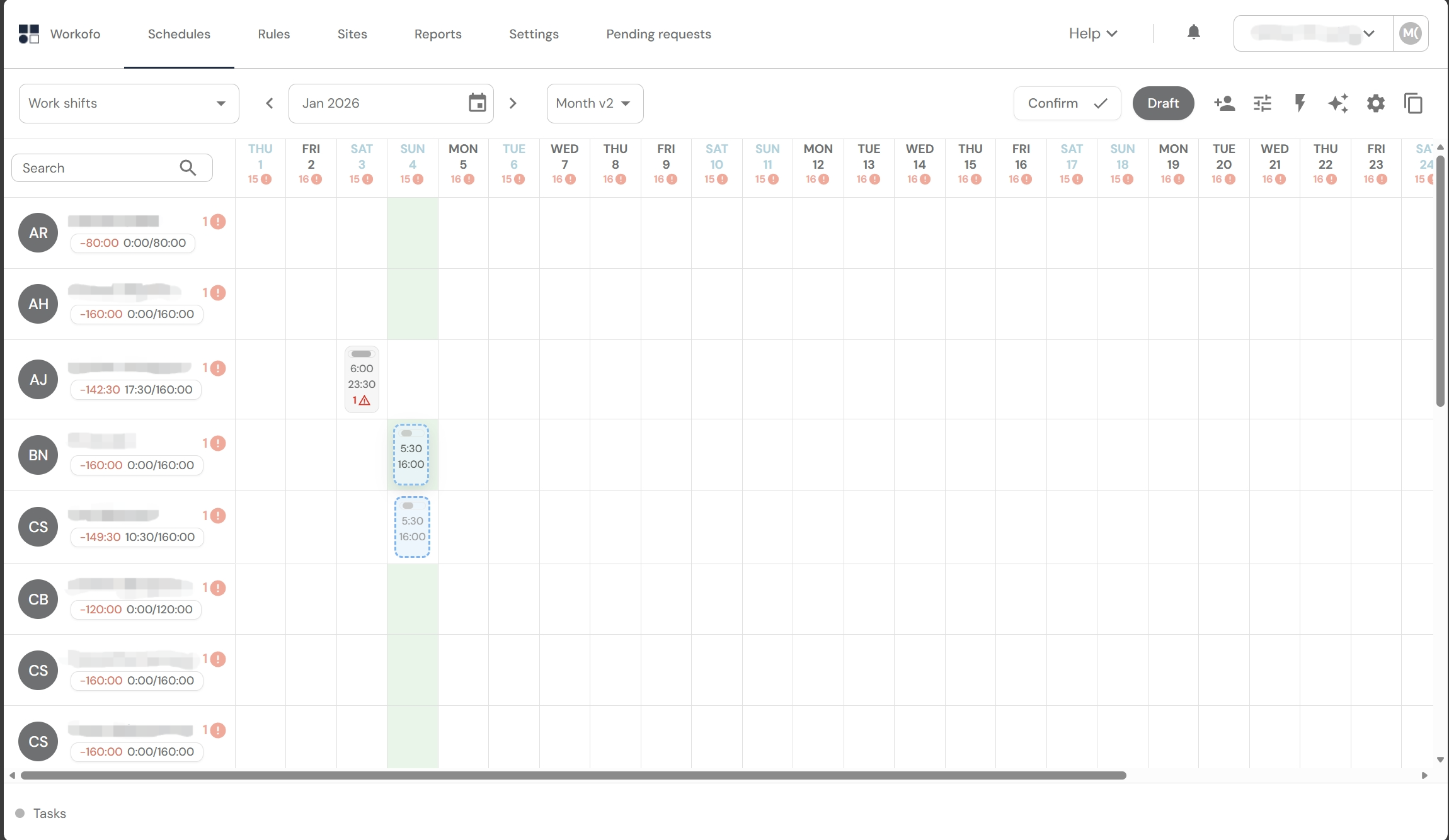Open schedule settings gear icon
1449x840 pixels.
coord(1375,103)
